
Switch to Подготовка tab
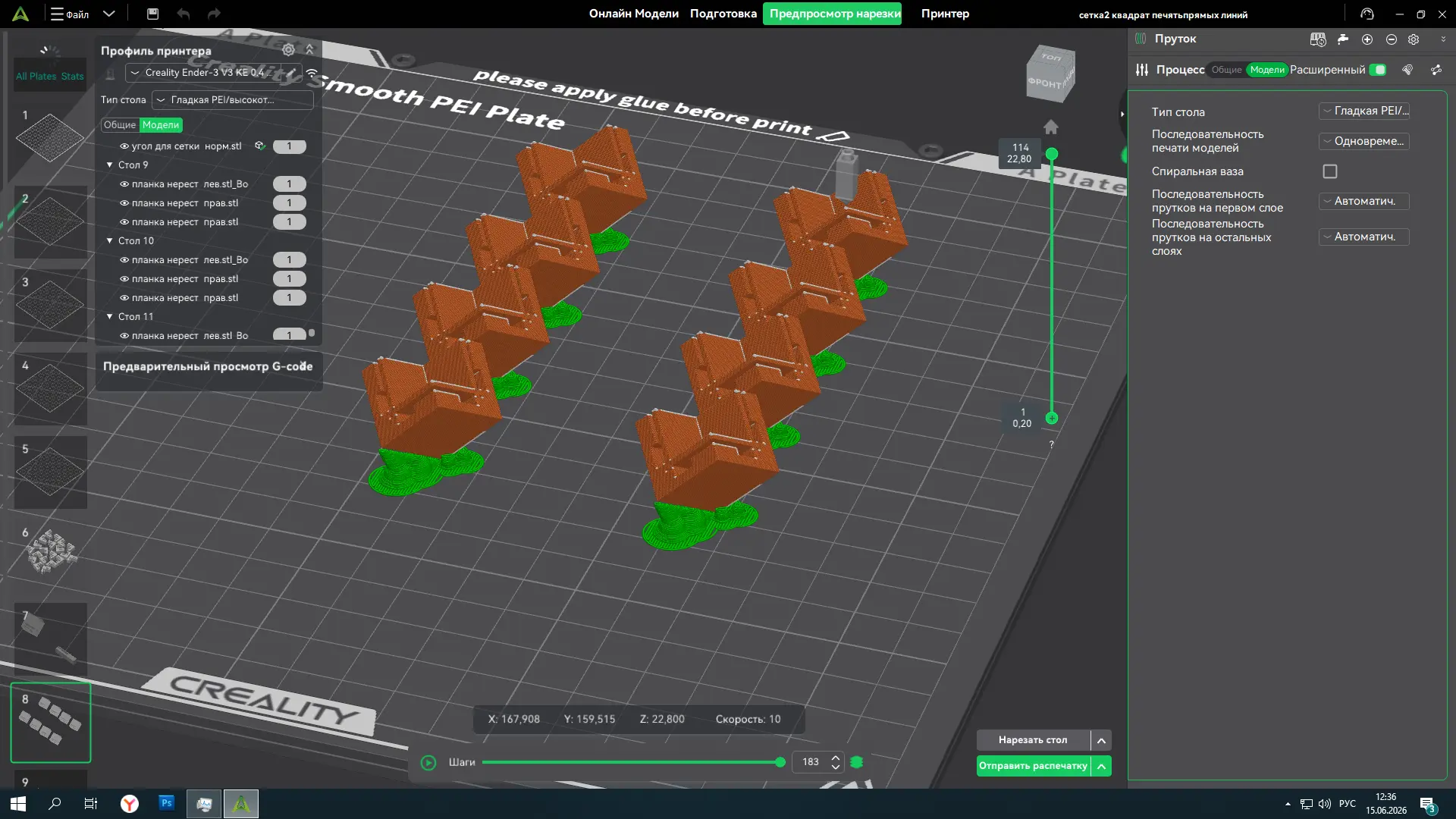click(x=723, y=14)
